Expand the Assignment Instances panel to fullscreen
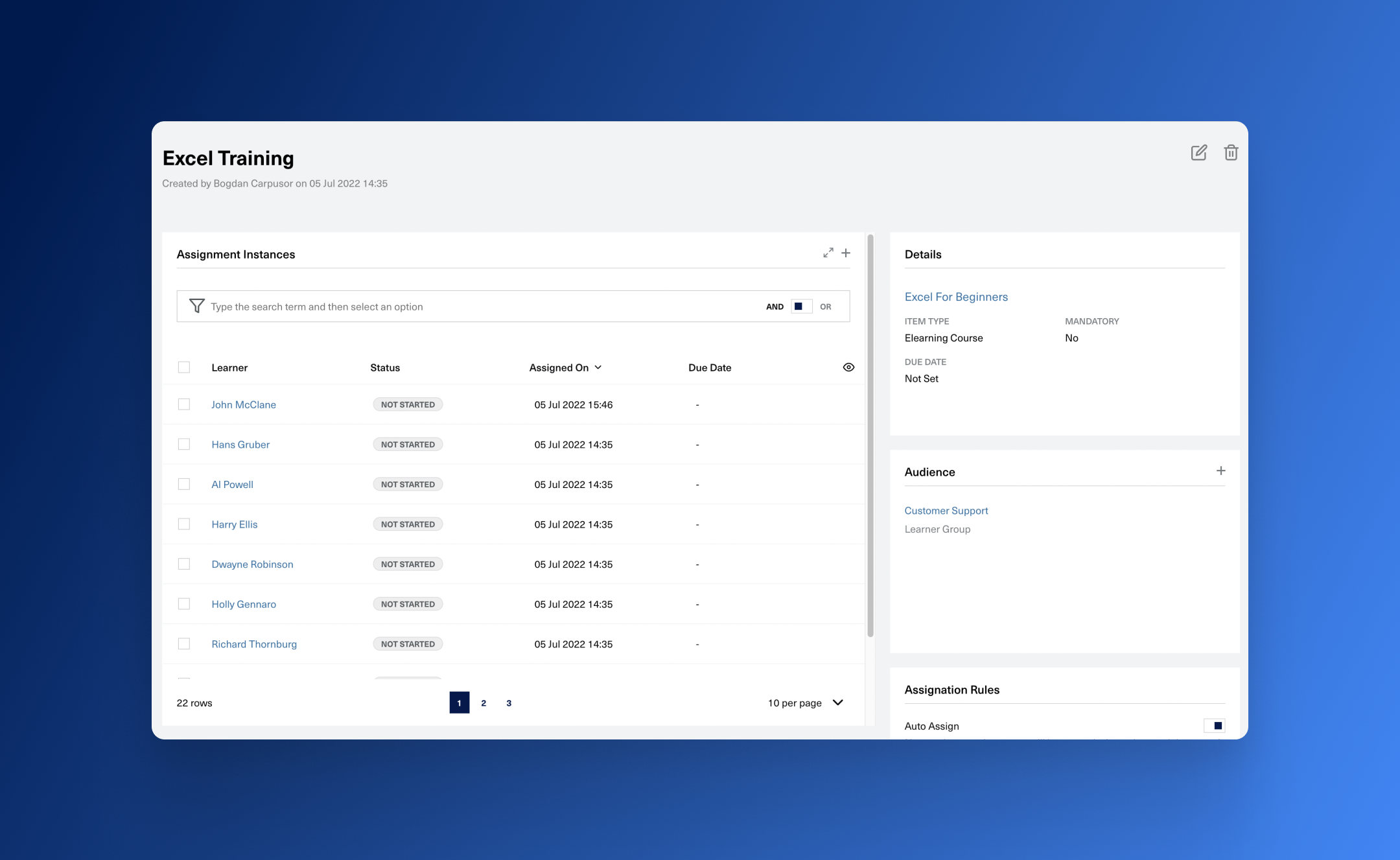This screenshot has width=1400, height=860. click(x=828, y=253)
